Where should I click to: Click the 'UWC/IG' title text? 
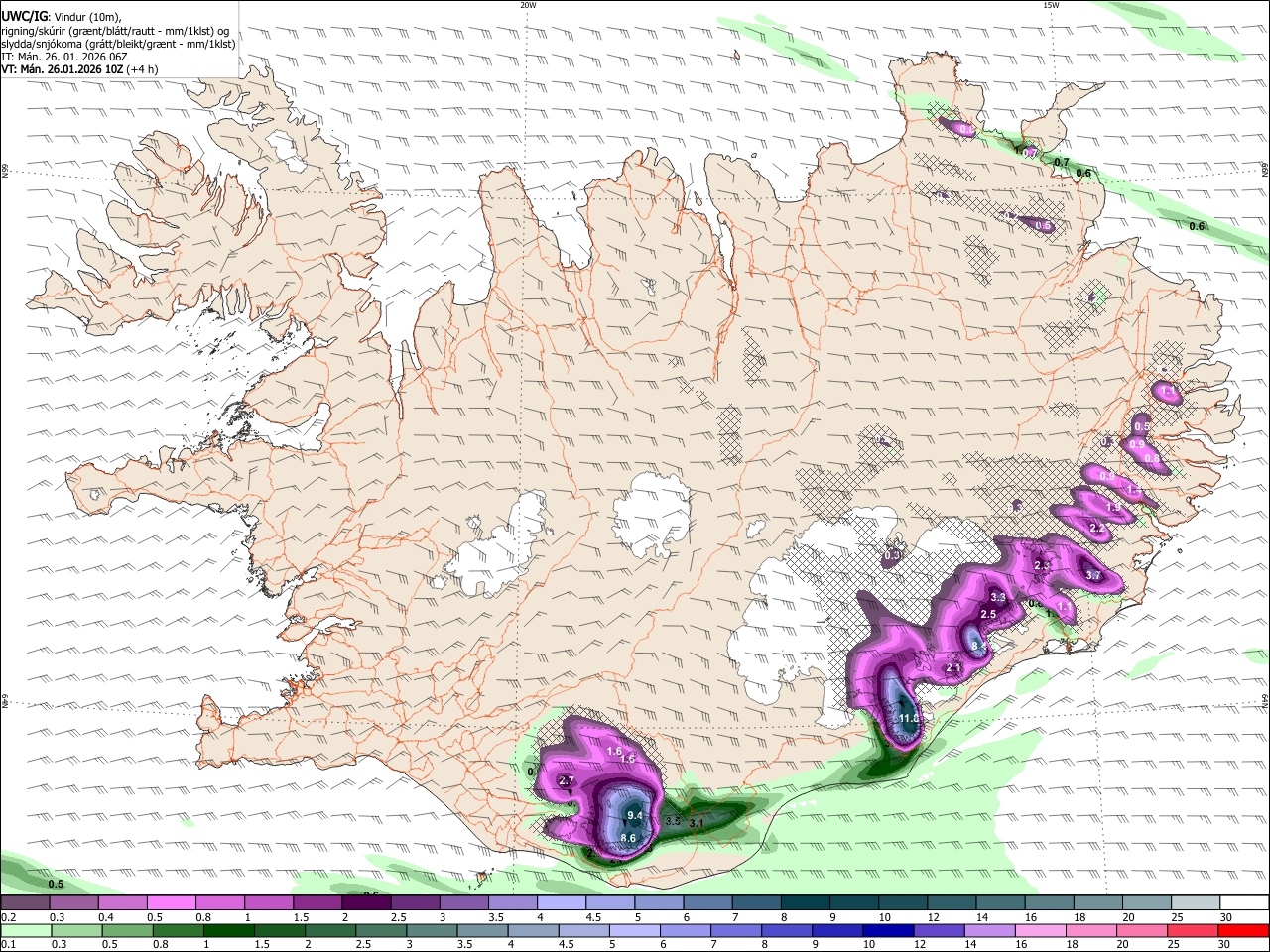pyautogui.click(x=23, y=16)
